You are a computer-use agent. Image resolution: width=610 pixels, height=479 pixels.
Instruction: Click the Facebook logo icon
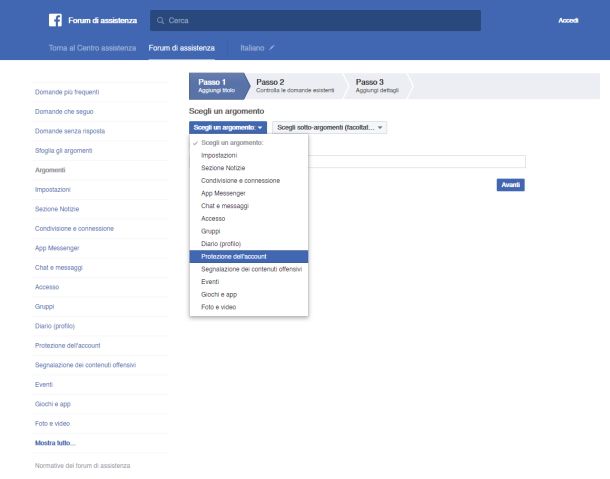[x=54, y=20]
